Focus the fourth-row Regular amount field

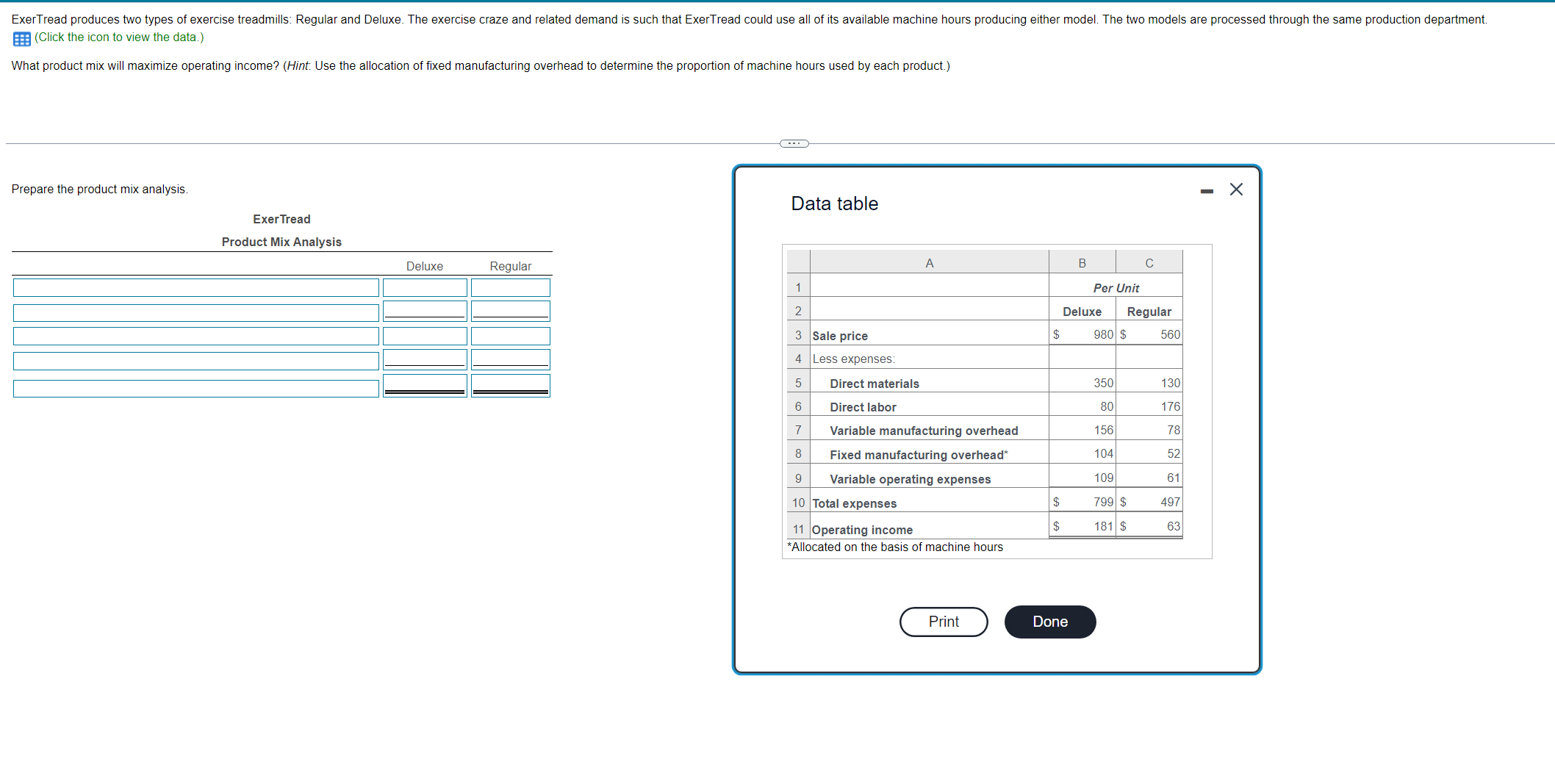(511, 359)
